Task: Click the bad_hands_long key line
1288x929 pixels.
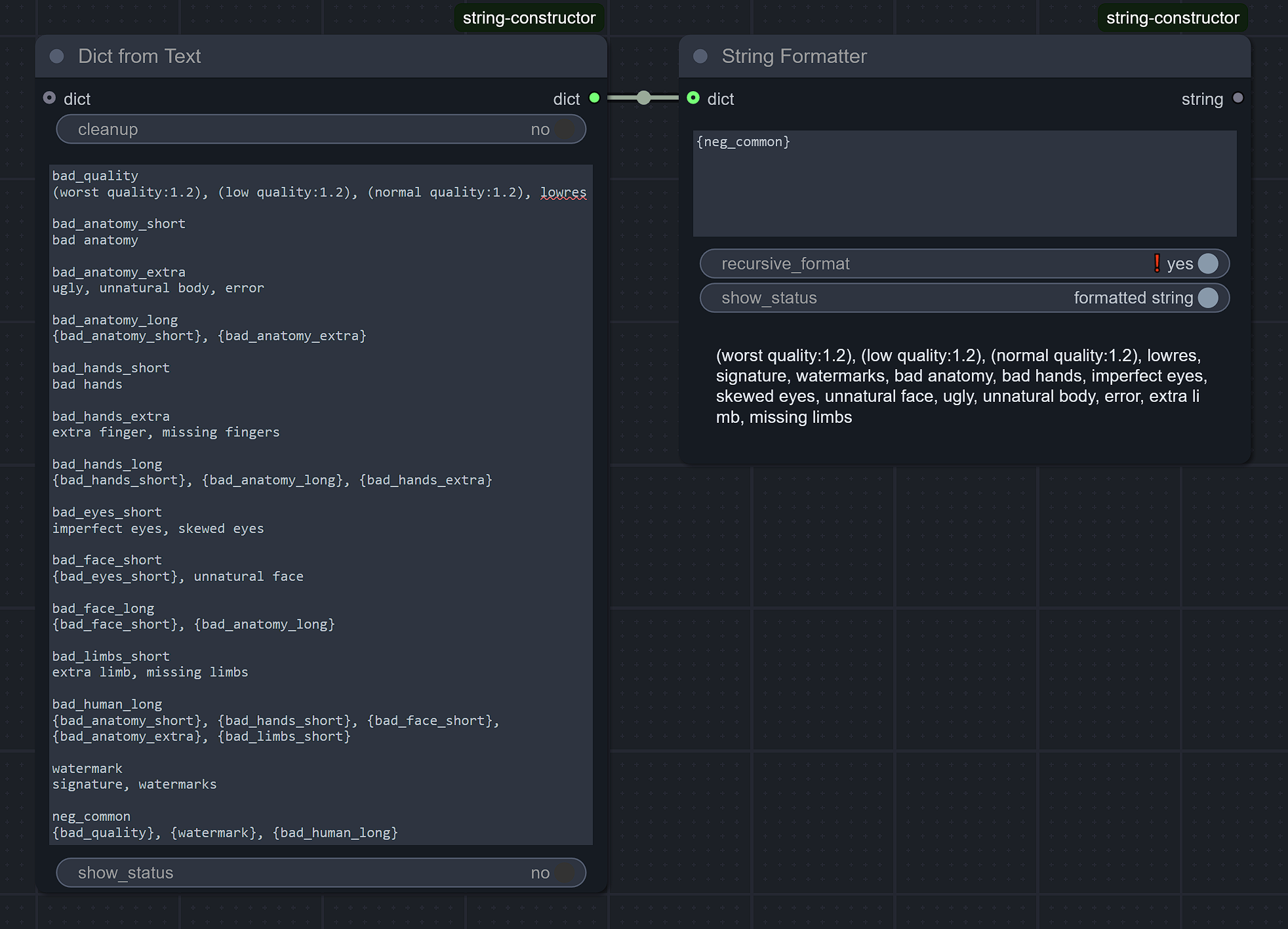Action: pos(107,464)
